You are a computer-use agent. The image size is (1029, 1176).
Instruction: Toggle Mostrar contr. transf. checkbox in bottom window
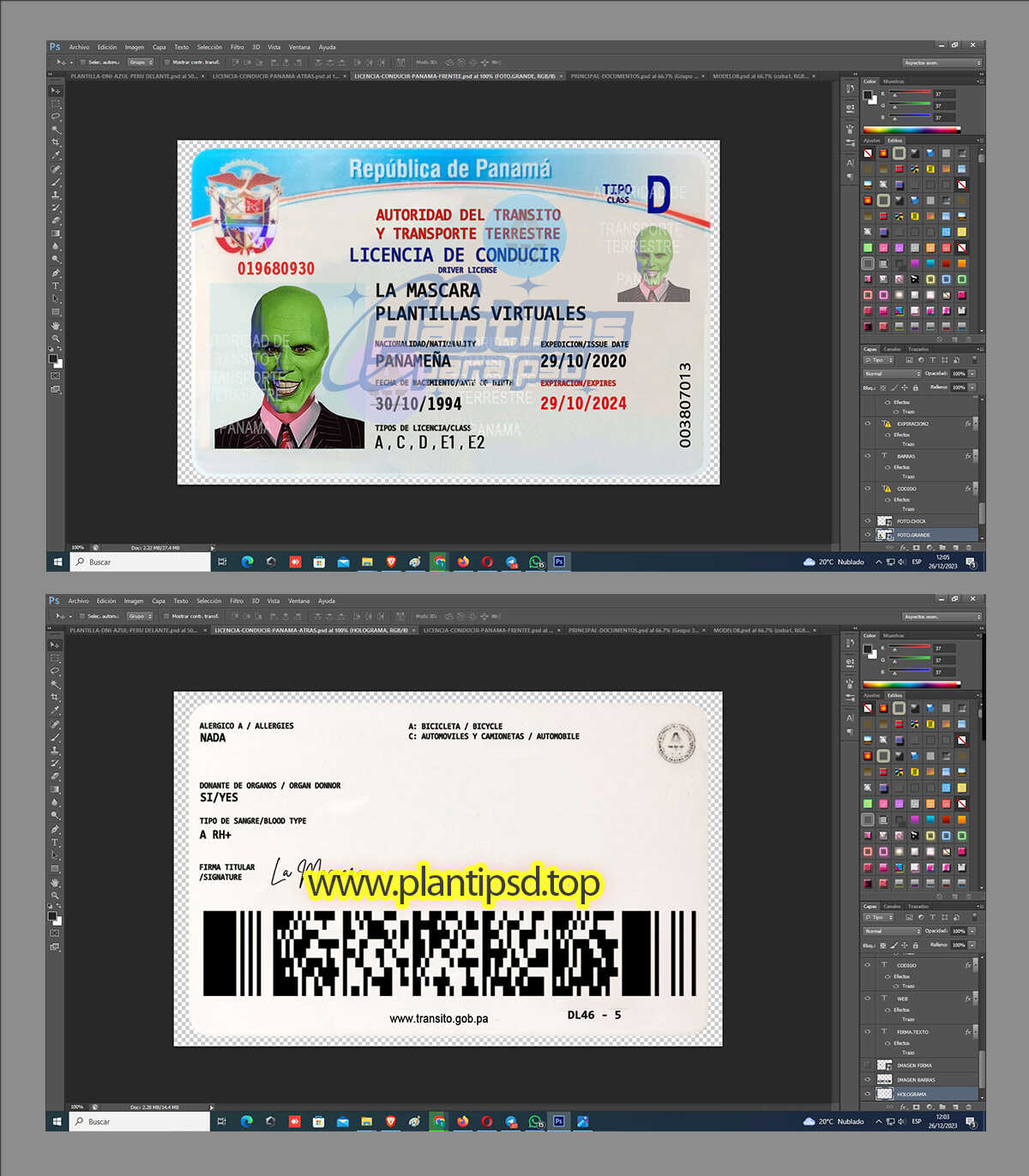tap(165, 615)
